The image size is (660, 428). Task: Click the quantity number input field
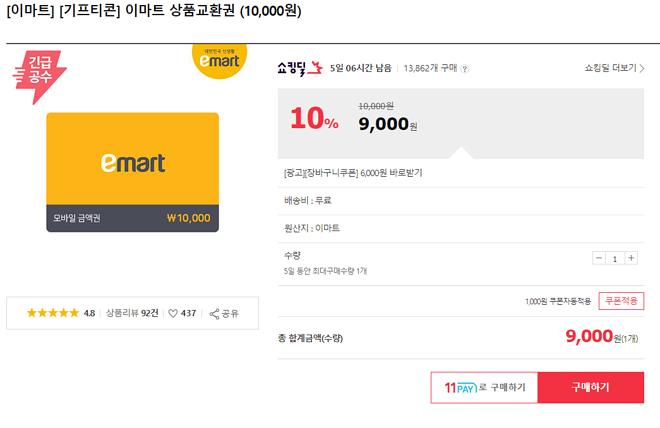[x=615, y=258]
